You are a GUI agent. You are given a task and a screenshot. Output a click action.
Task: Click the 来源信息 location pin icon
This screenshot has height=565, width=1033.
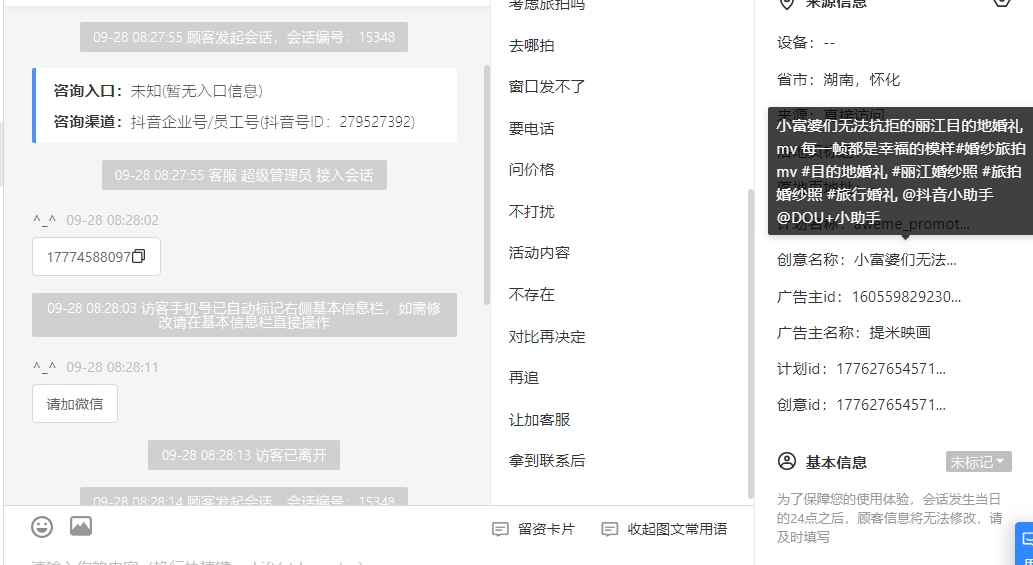(786, 3)
